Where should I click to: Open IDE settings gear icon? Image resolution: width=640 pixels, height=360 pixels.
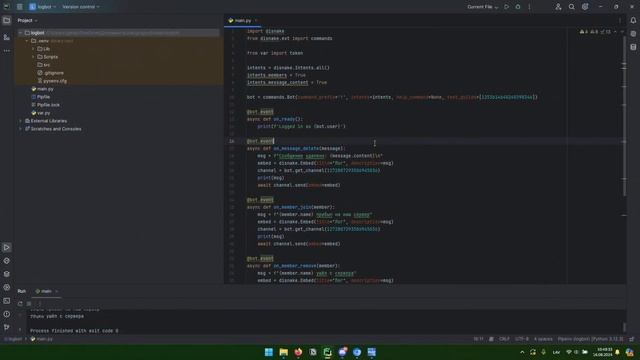(x=585, y=7)
